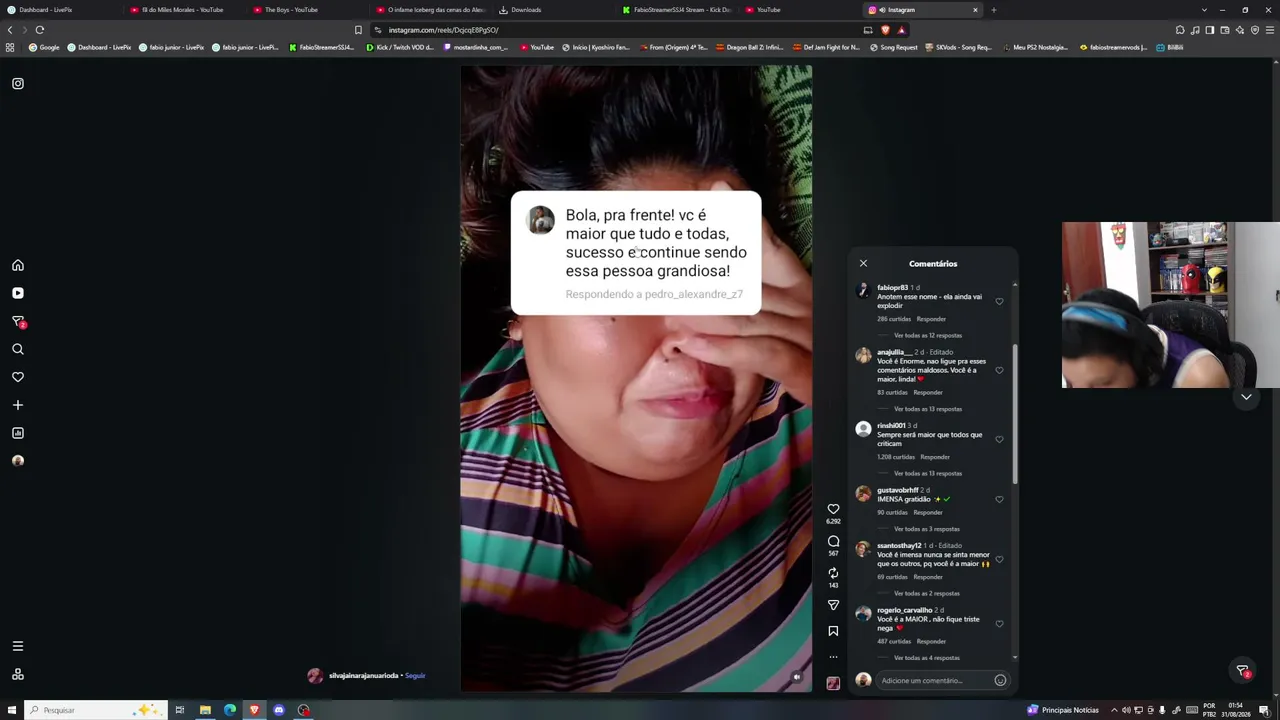Open profile avatar in left sidebar
The height and width of the screenshot is (720, 1280).
click(x=18, y=461)
